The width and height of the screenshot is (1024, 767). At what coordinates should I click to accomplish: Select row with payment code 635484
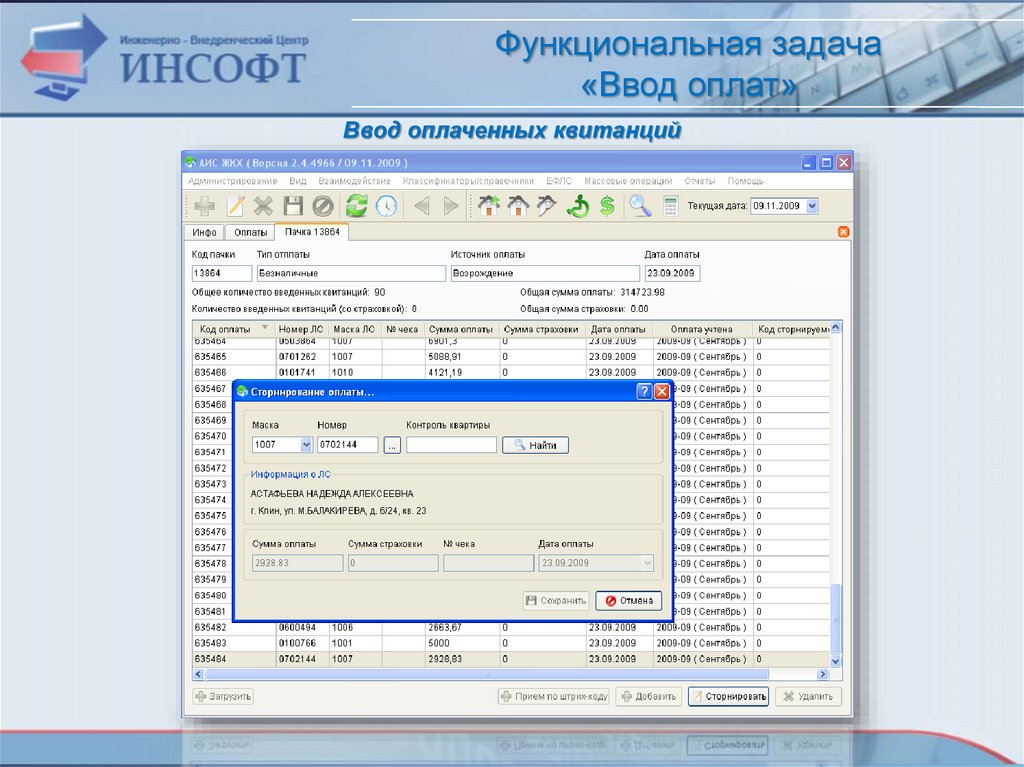coord(511,659)
